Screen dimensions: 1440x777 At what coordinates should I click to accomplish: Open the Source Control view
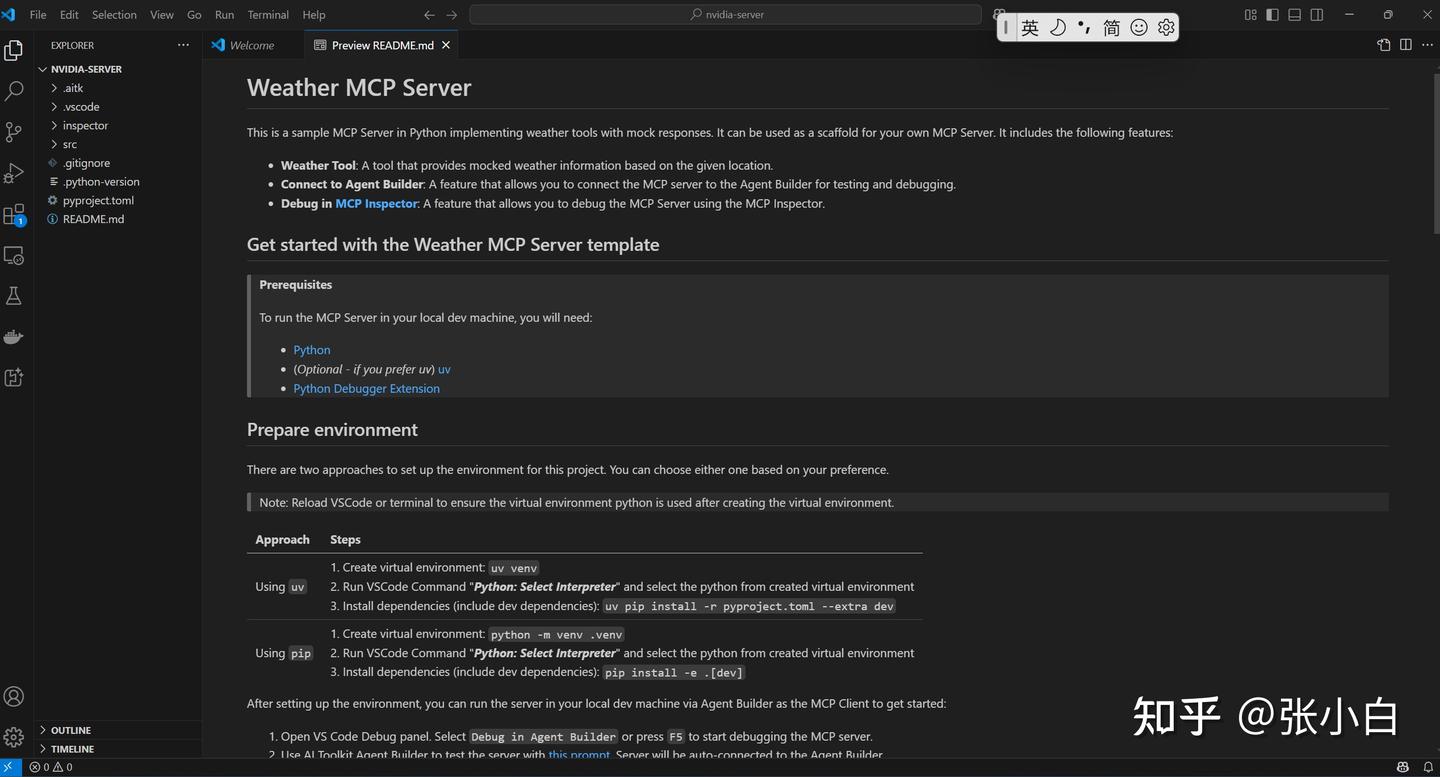click(14, 132)
